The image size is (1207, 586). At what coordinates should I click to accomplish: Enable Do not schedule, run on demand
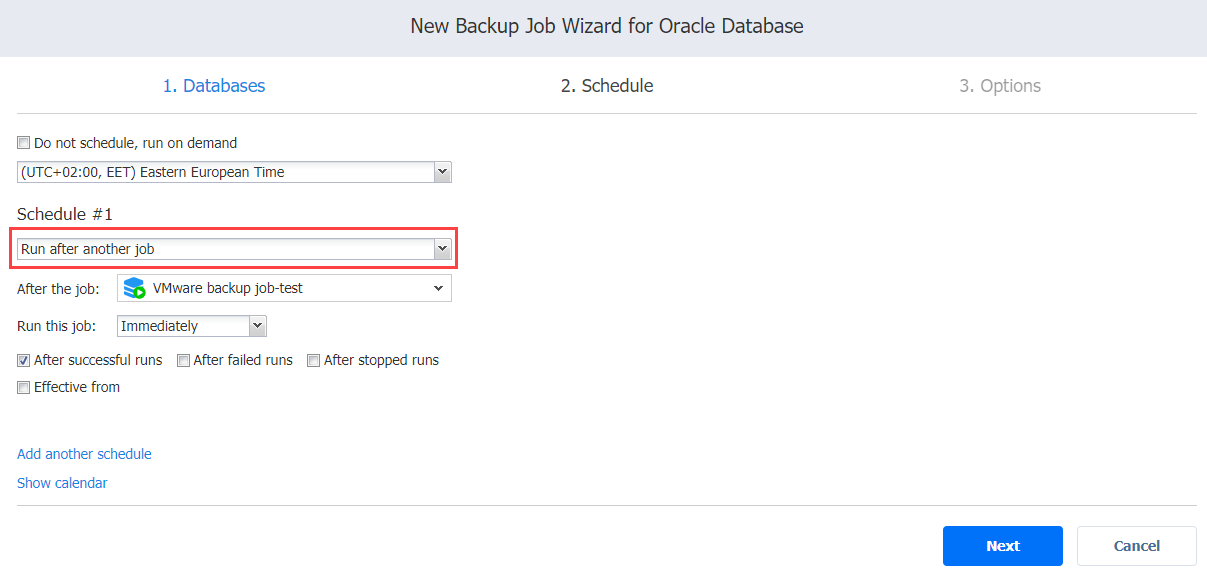pyautogui.click(x=24, y=143)
